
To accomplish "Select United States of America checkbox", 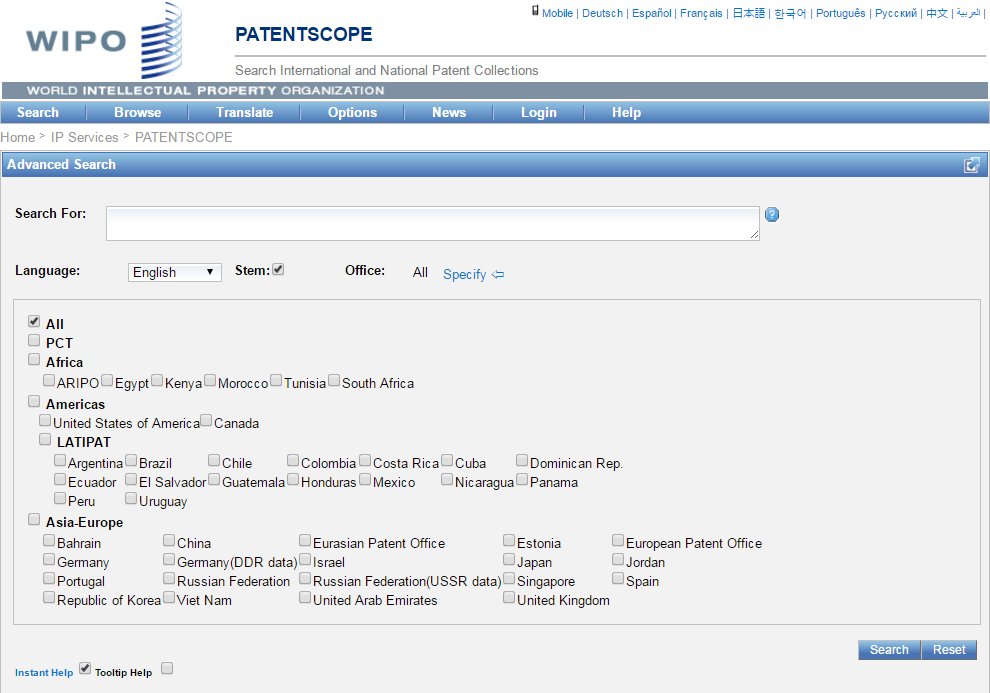I will [45, 420].
